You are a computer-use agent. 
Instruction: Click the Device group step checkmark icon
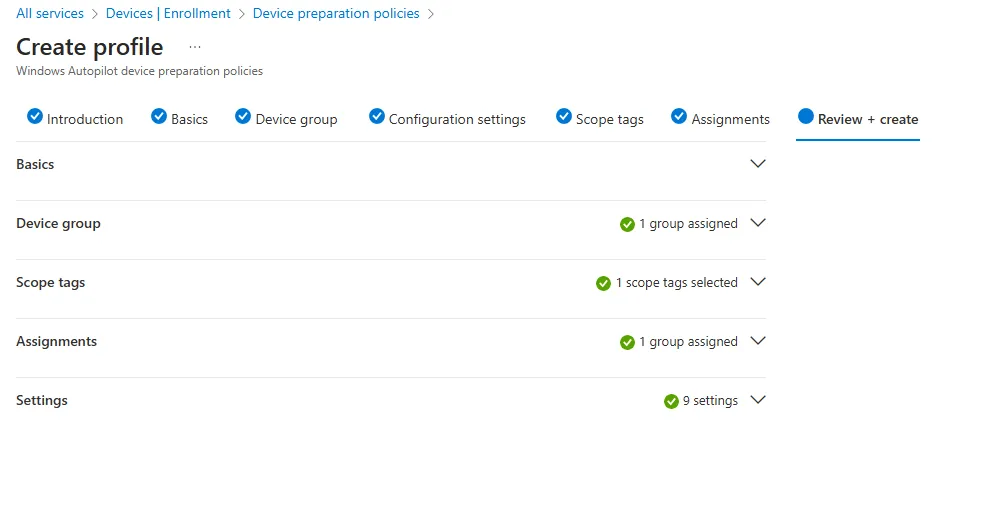click(x=243, y=117)
